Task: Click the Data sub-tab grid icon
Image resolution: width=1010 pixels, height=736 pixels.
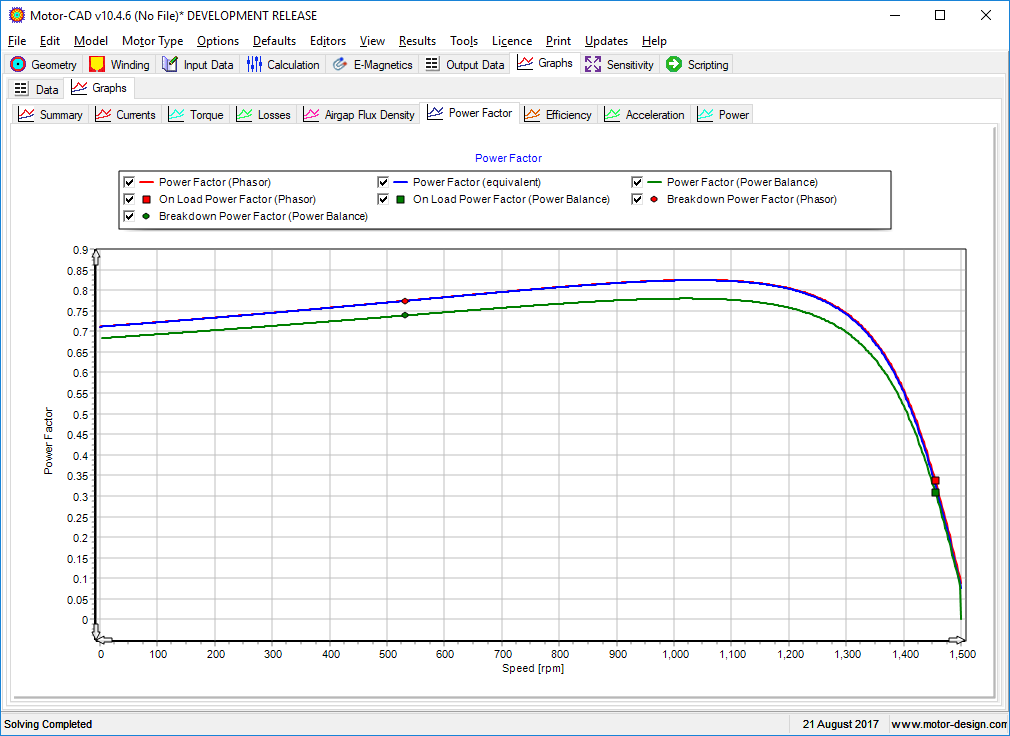Action: coord(21,89)
